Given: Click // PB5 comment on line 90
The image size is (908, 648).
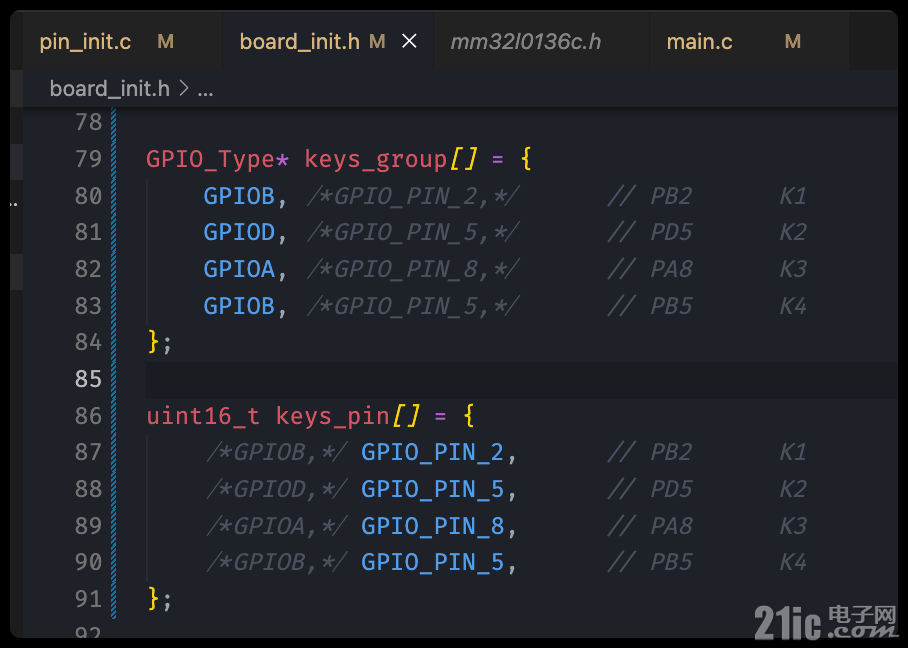Looking at the screenshot, I should click(x=650, y=562).
